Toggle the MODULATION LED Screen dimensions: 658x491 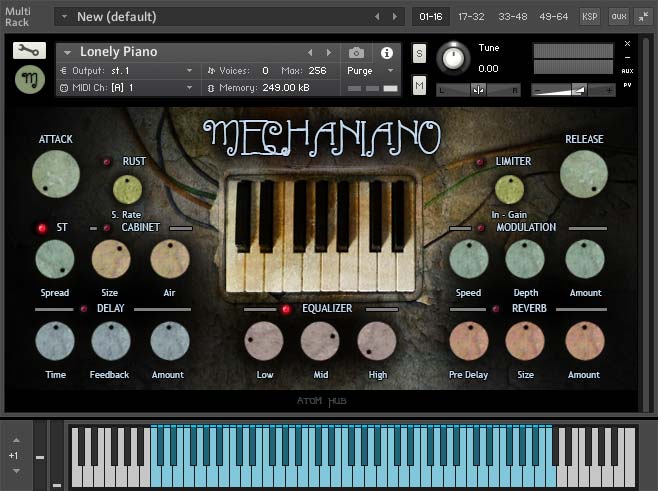coord(481,228)
